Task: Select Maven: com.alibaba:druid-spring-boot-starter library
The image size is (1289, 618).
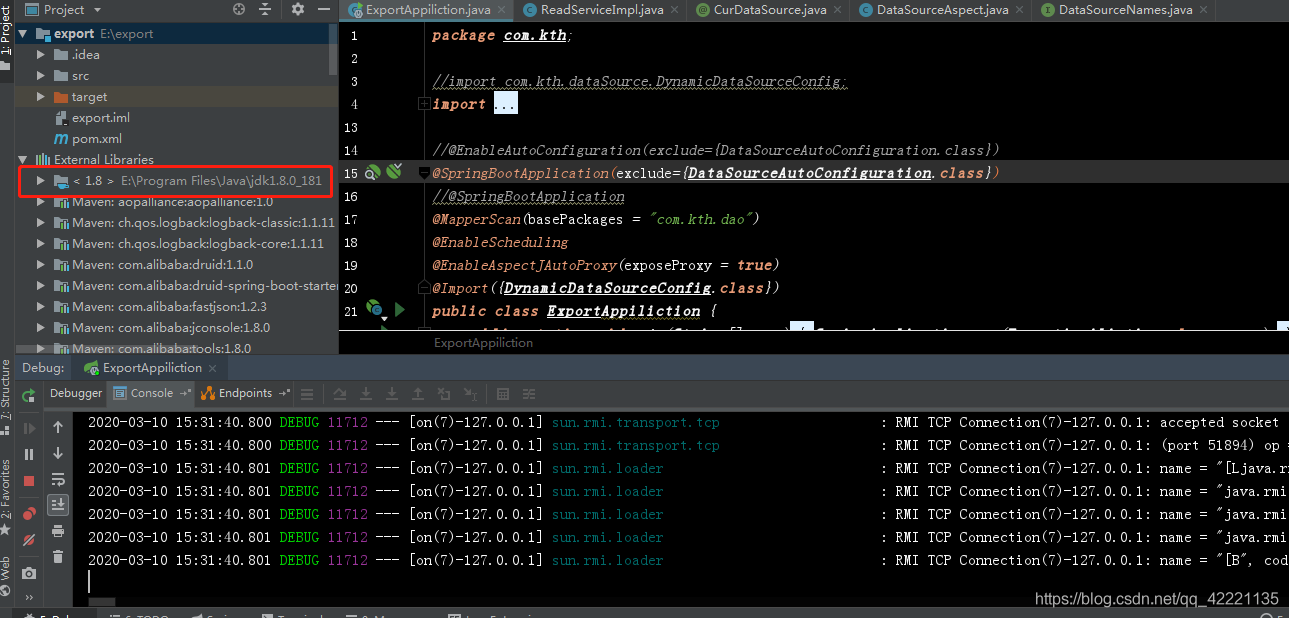Action: (x=204, y=285)
